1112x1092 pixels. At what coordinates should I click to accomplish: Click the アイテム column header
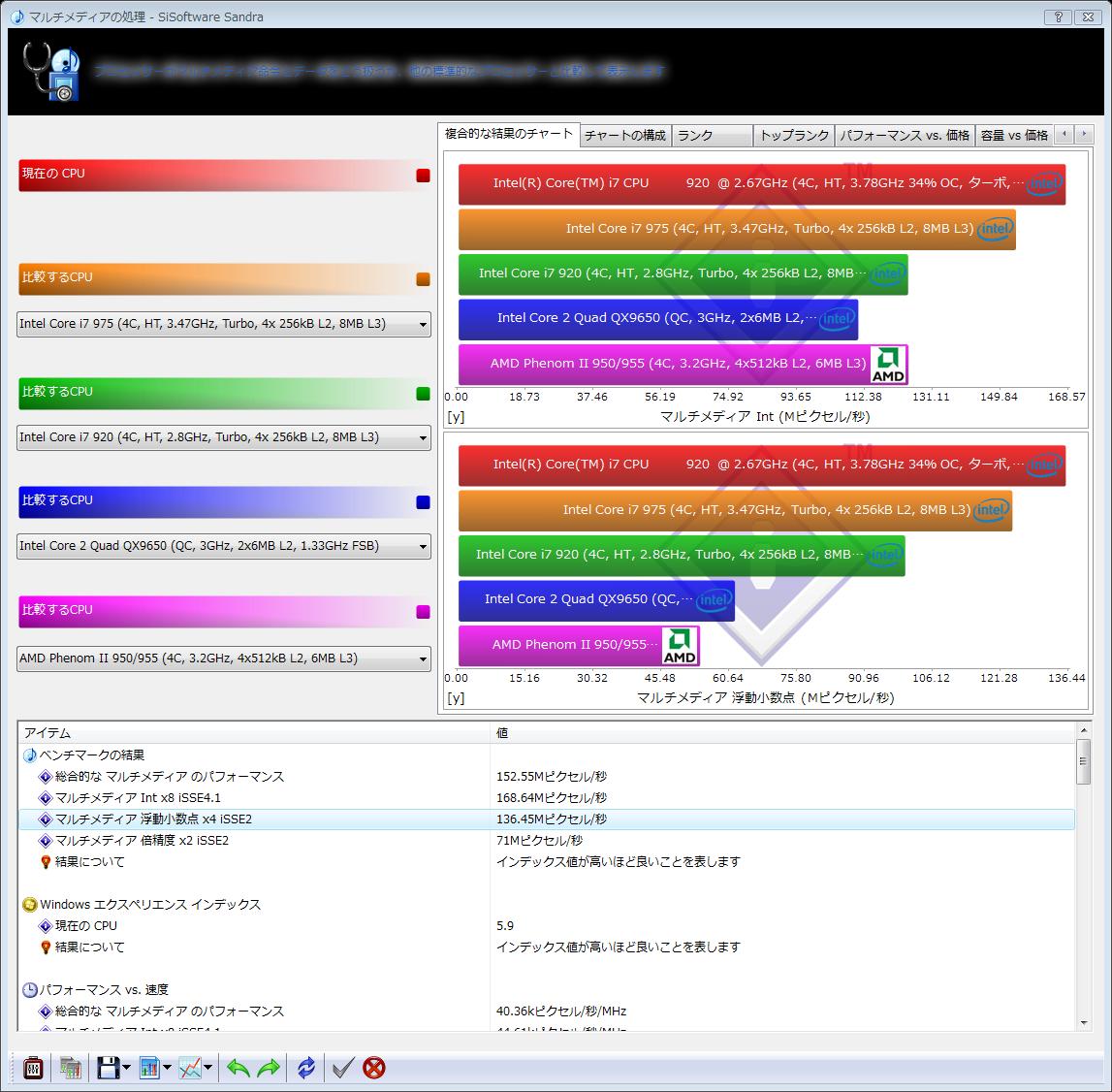point(254,733)
